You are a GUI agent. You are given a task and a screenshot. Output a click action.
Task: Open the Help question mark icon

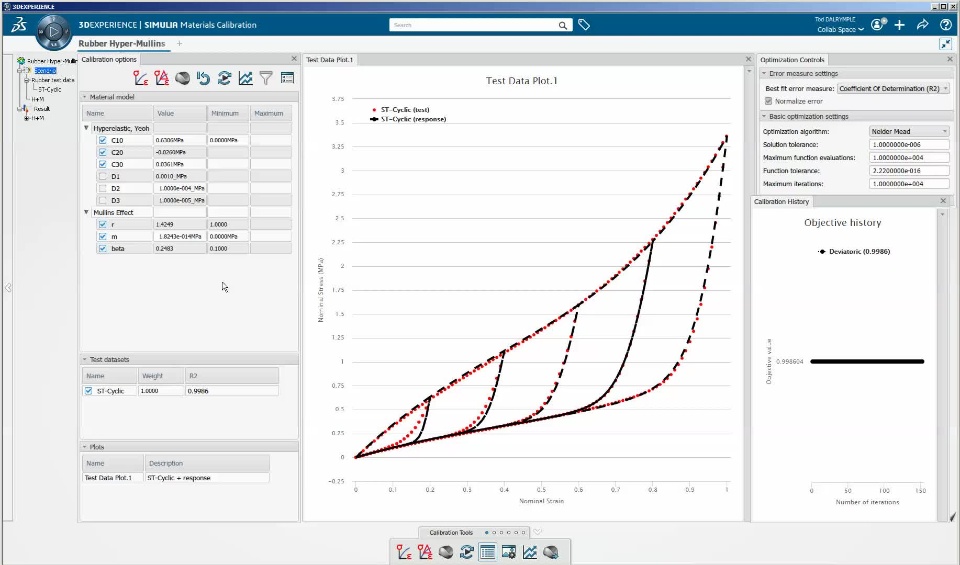click(946, 24)
